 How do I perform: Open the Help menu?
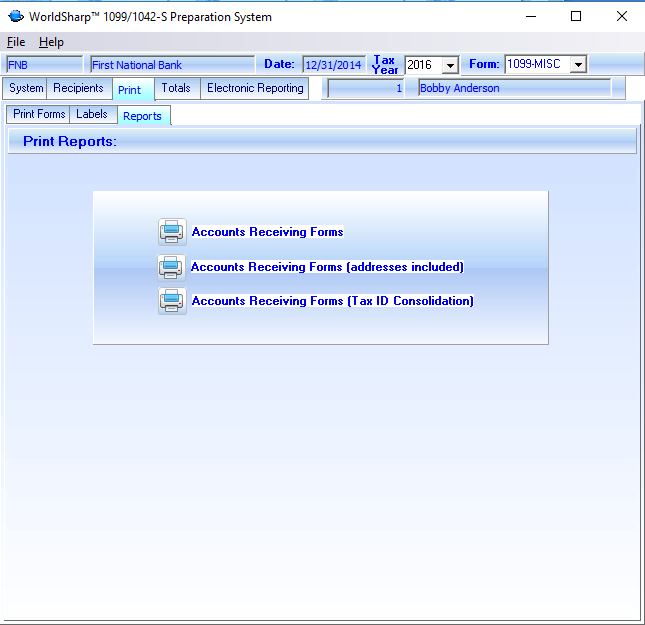(x=51, y=42)
